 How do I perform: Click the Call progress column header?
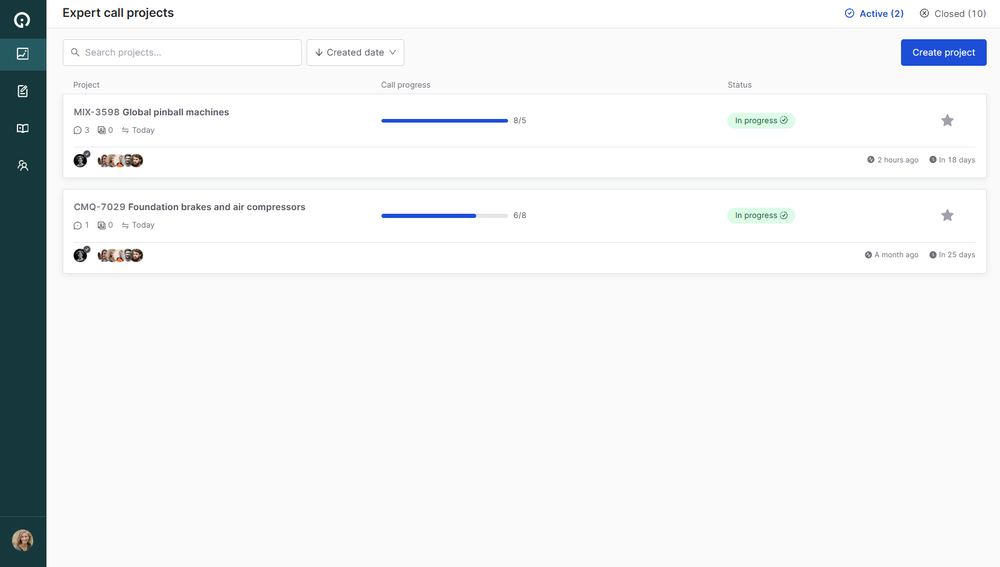click(406, 85)
